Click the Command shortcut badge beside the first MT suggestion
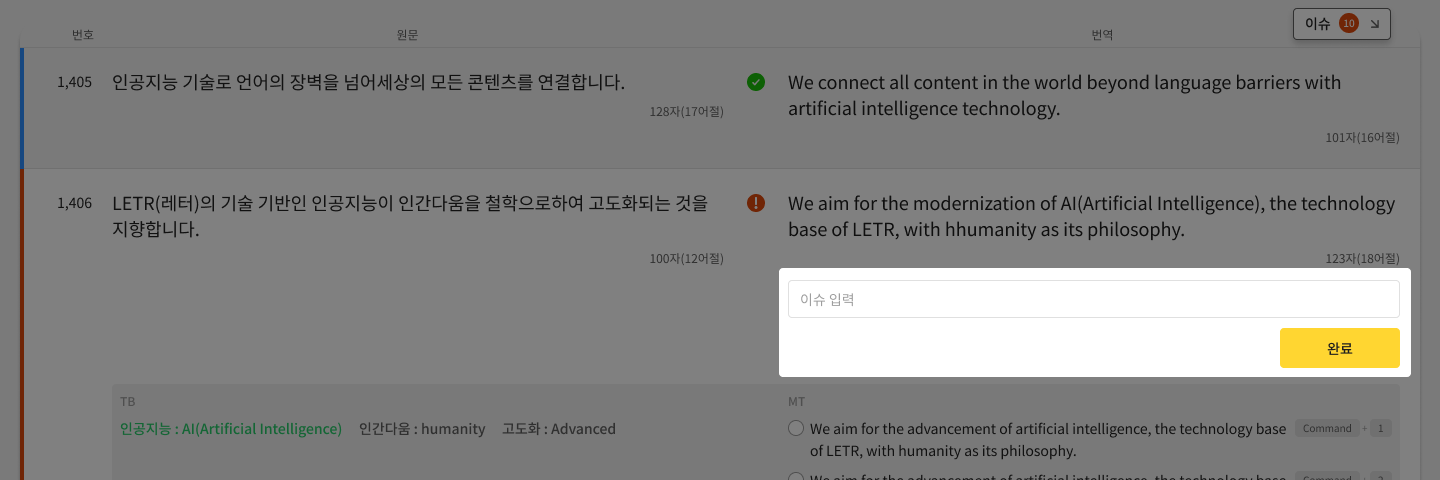1440x480 pixels. (x=1327, y=428)
